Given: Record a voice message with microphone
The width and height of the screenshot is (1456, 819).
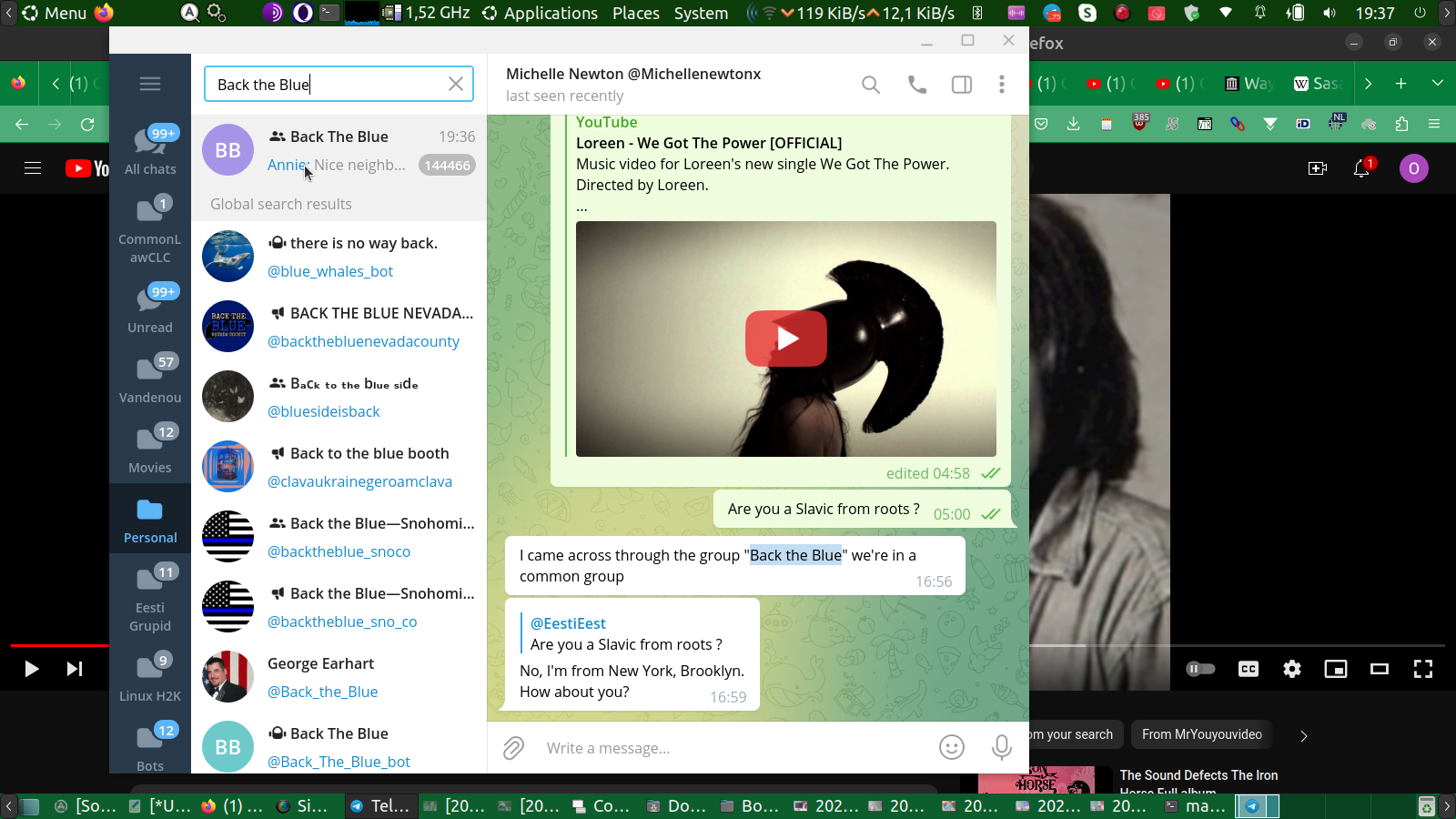Looking at the screenshot, I should [x=1002, y=747].
